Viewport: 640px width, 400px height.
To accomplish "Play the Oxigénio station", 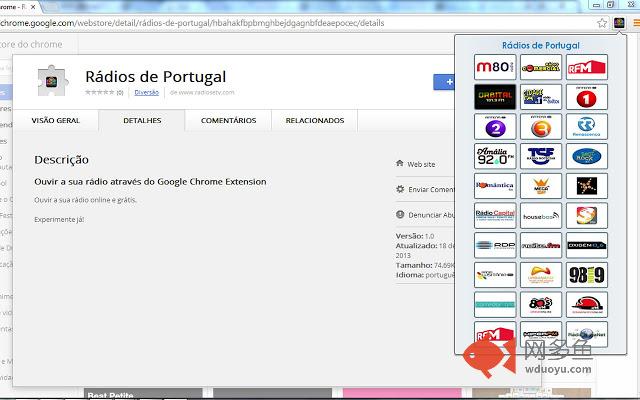I will click(587, 245).
